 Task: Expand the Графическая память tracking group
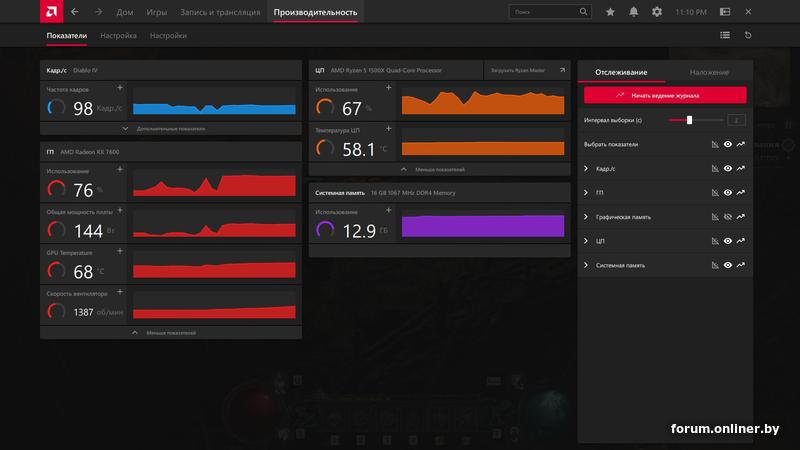(x=586, y=217)
